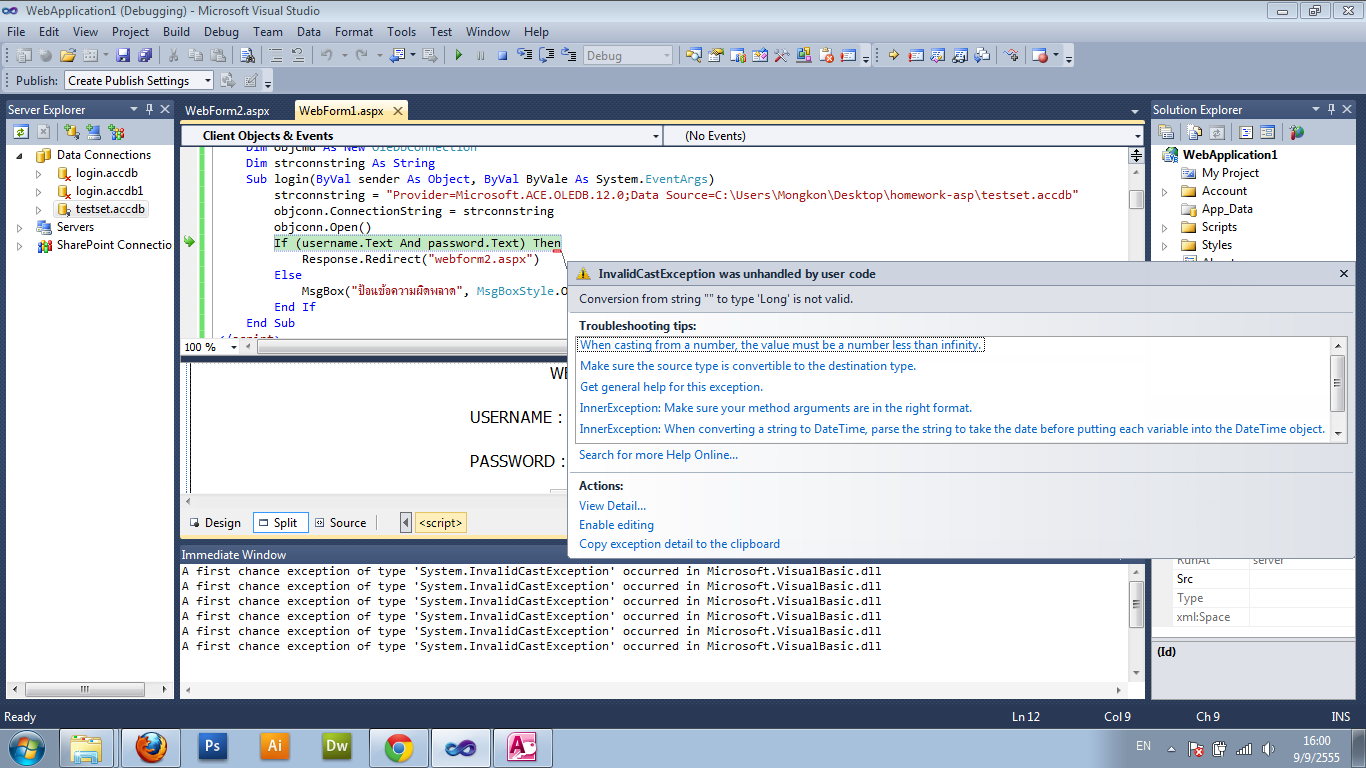This screenshot has height=768, width=1366.
Task: Click Enable editing link
Action: pos(616,525)
